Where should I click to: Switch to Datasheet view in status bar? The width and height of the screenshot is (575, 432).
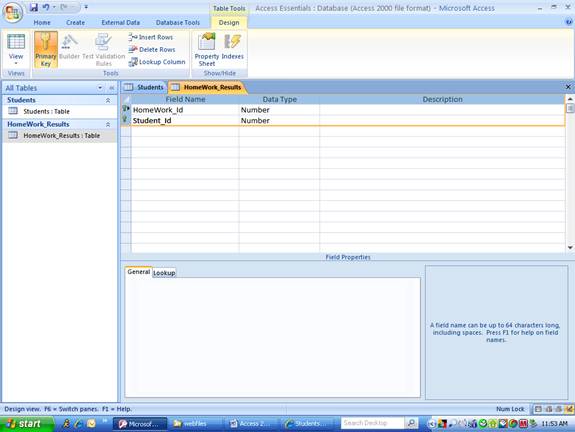[x=538, y=409]
